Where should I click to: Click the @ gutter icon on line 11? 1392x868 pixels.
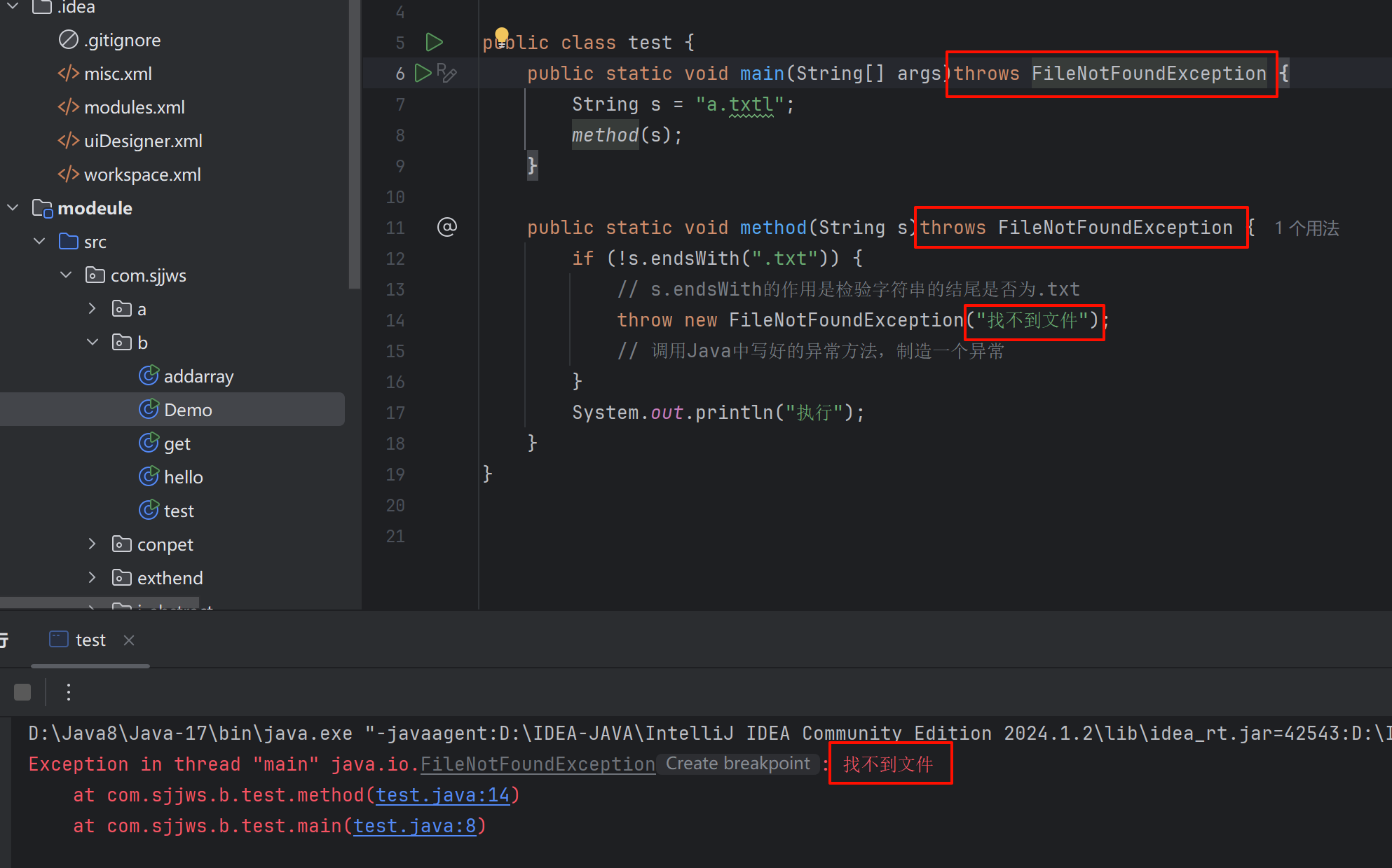tap(447, 227)
